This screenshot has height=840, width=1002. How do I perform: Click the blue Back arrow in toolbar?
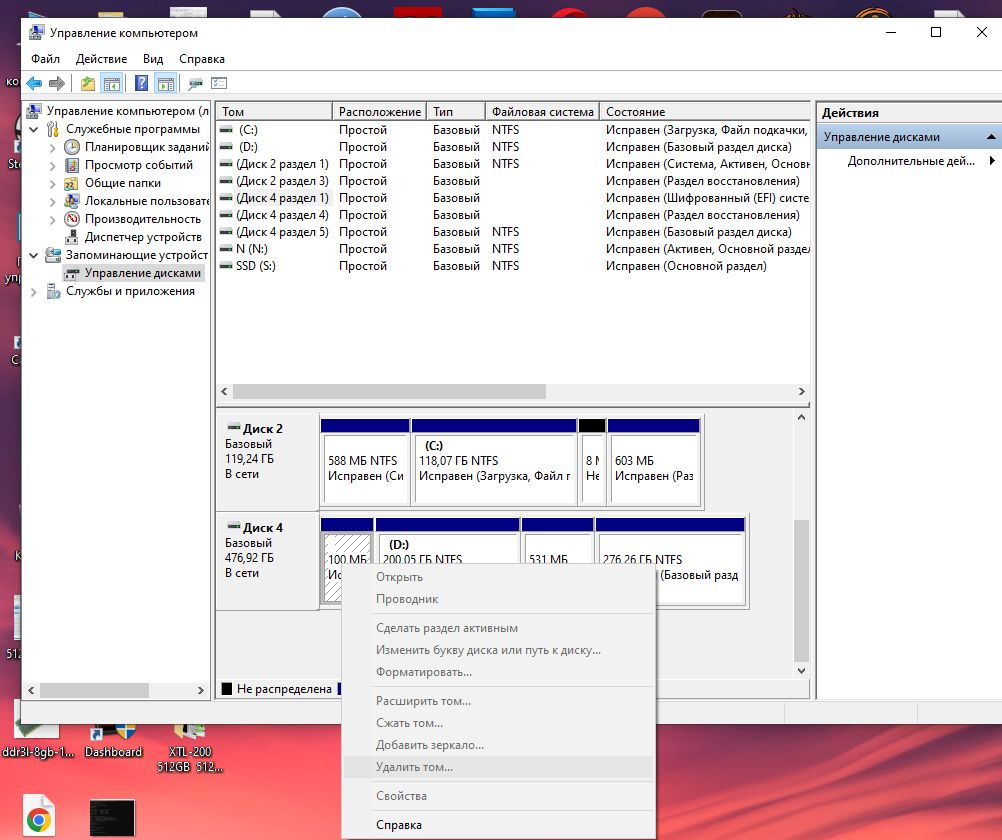click(35, 83)
